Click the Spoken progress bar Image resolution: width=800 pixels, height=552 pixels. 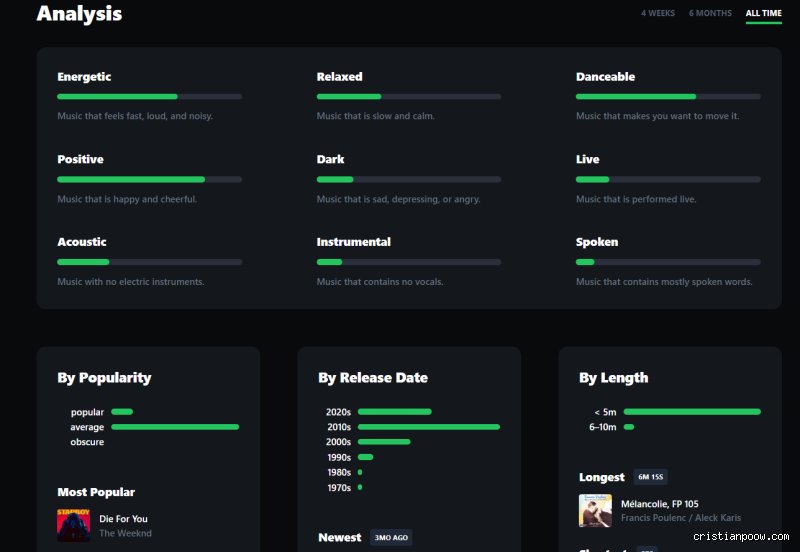(668, 262)
